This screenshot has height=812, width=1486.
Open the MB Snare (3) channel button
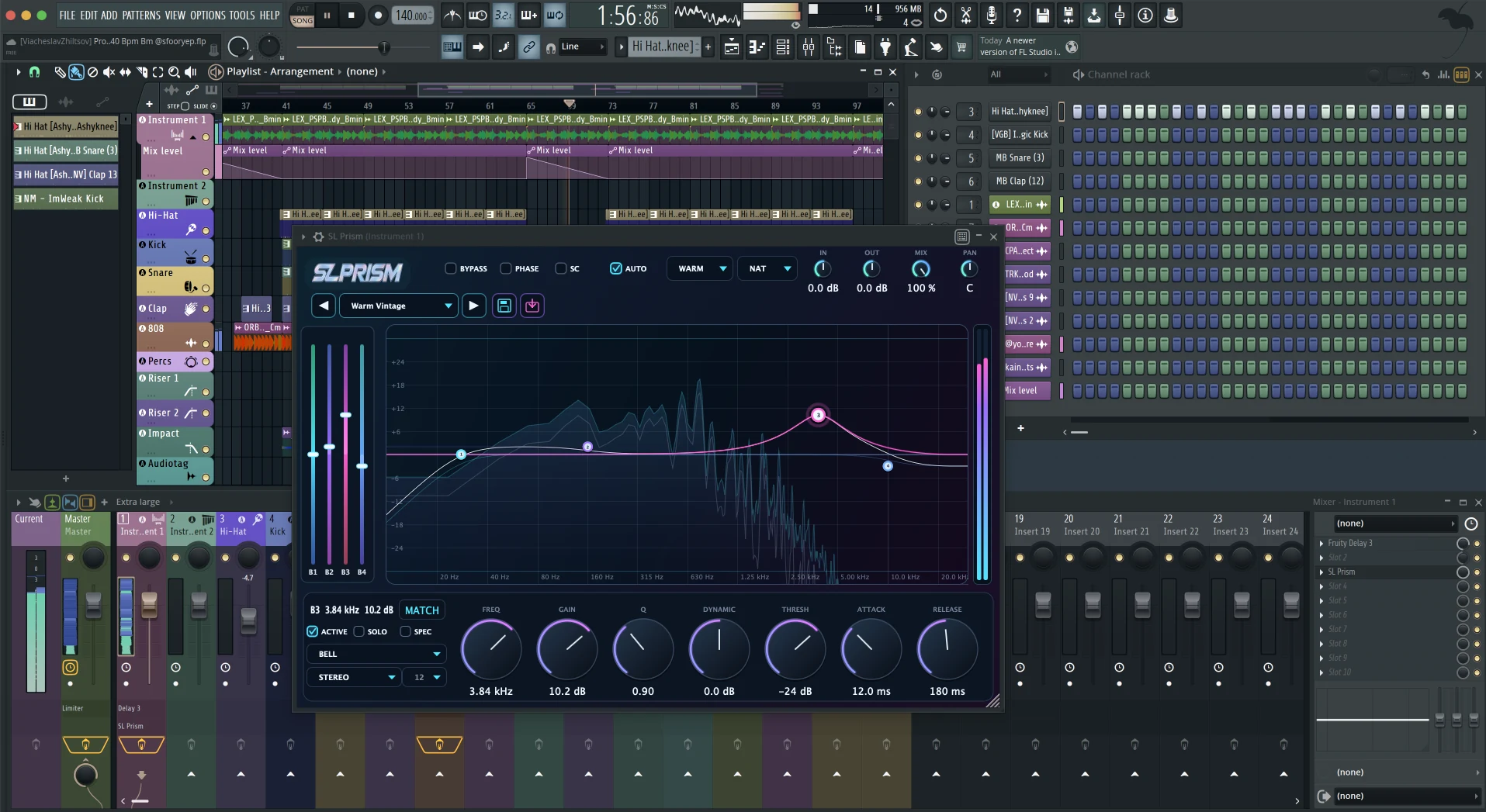pyautogui.click(x=1020, y=157)
